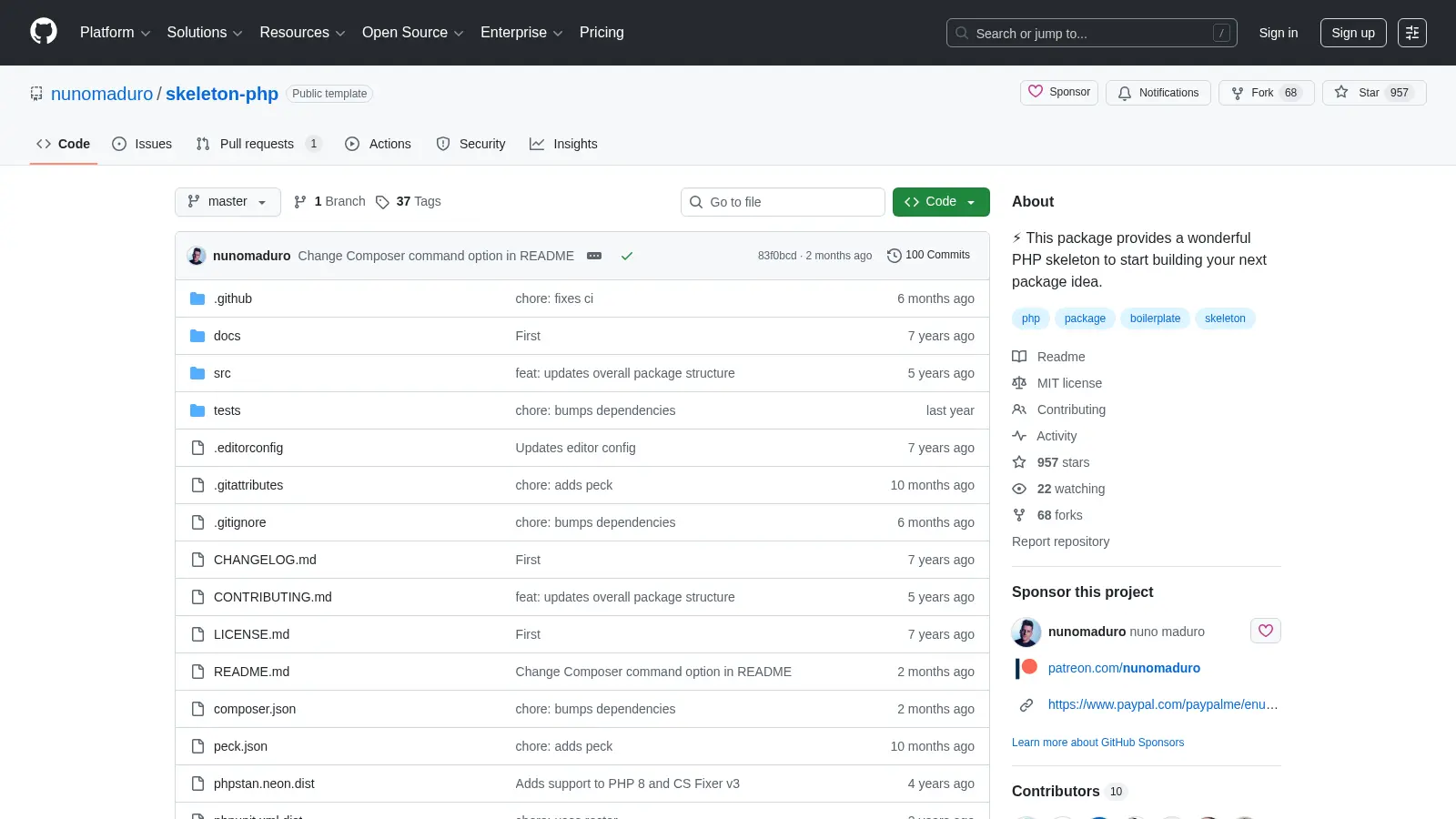Open the docs folder icon

(x=197, y=336)
